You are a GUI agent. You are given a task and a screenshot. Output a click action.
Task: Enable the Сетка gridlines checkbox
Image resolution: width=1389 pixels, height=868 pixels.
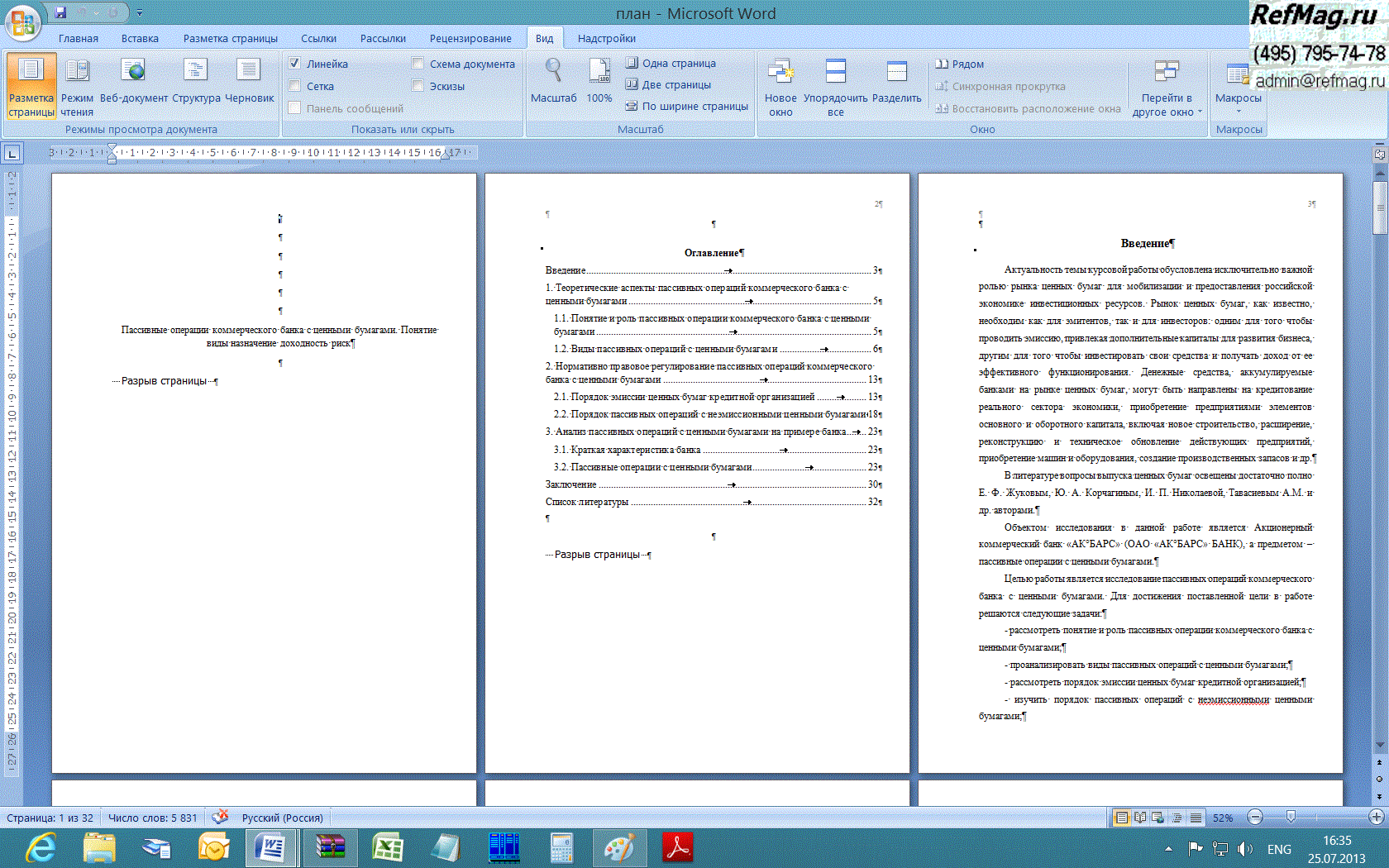[295, 86]
